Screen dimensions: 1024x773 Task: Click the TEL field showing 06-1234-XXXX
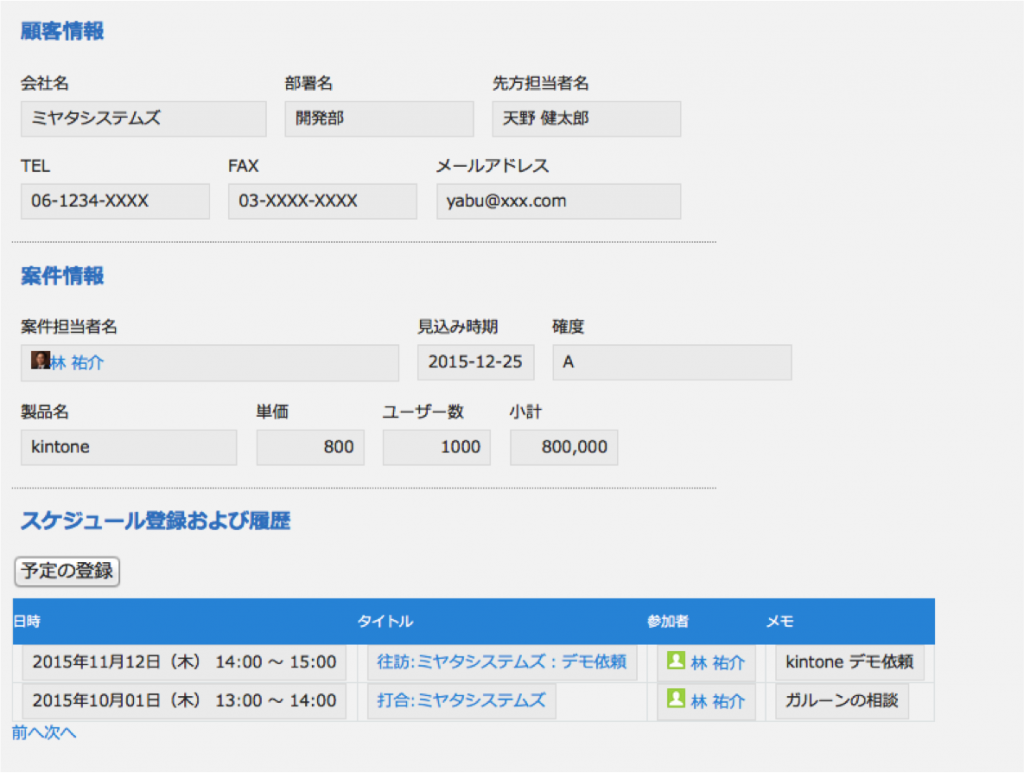pos(114,201)
